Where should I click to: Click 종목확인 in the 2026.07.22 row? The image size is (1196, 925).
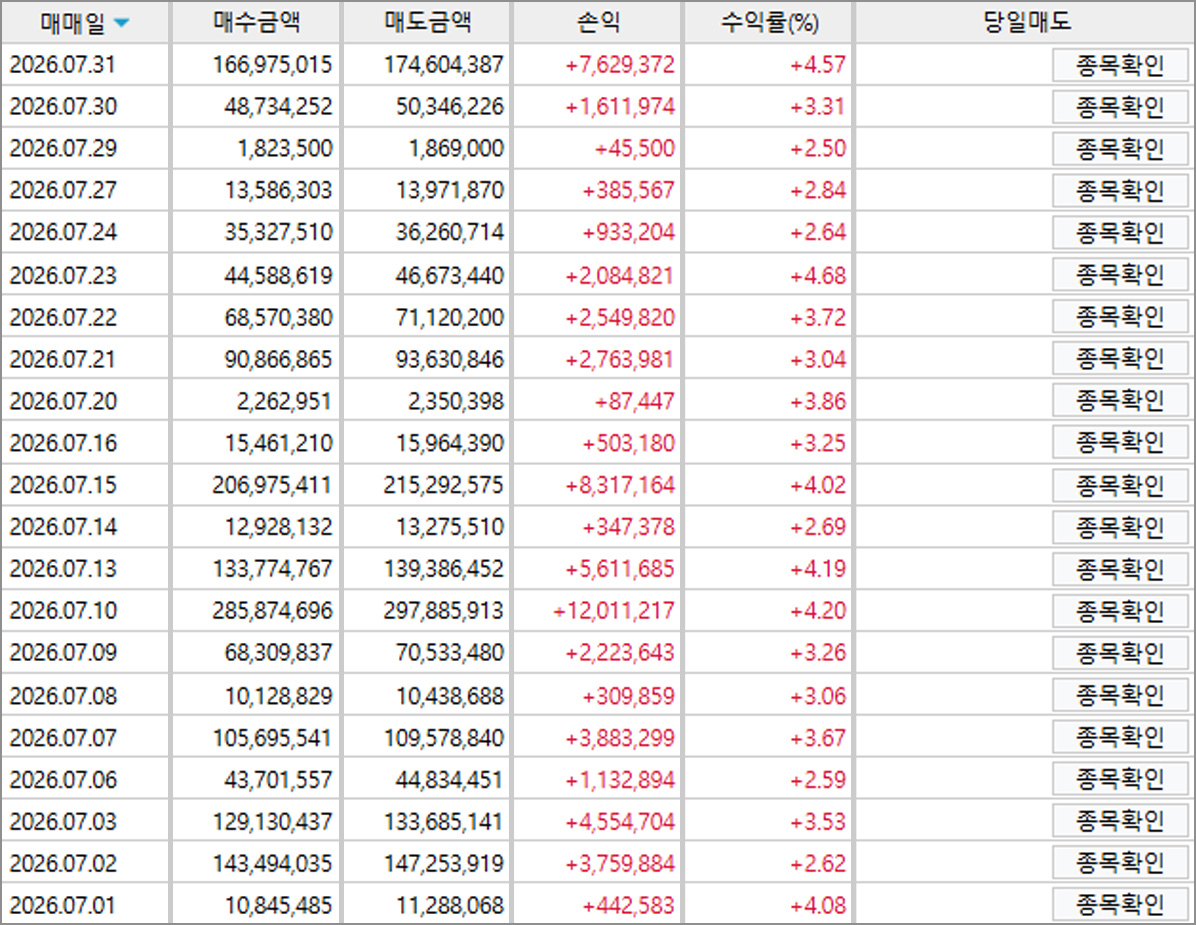(1120, 317)
